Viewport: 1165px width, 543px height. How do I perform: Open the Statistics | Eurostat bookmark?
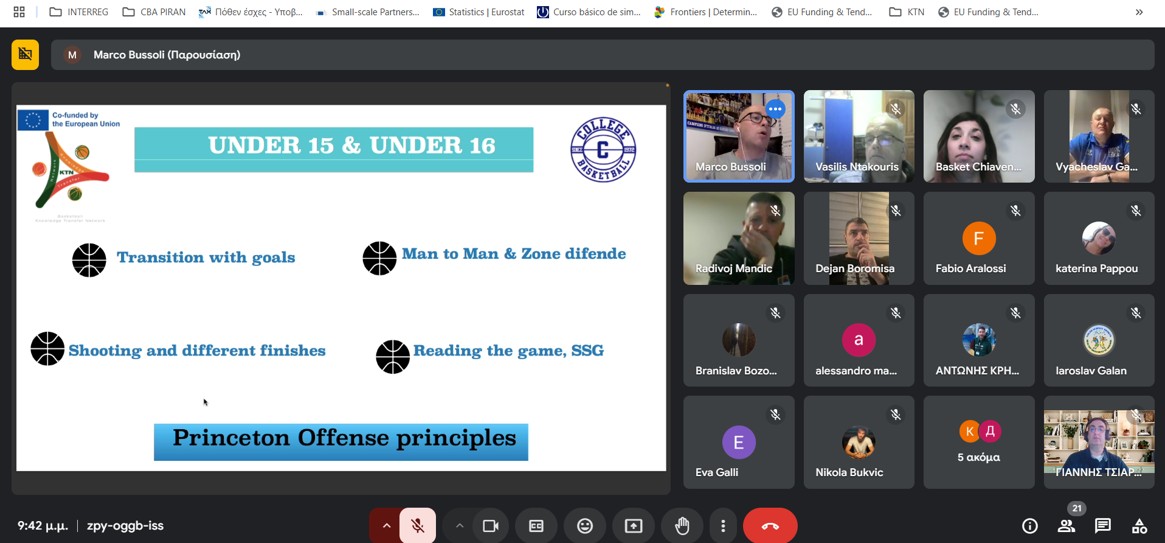coord(478,12)
